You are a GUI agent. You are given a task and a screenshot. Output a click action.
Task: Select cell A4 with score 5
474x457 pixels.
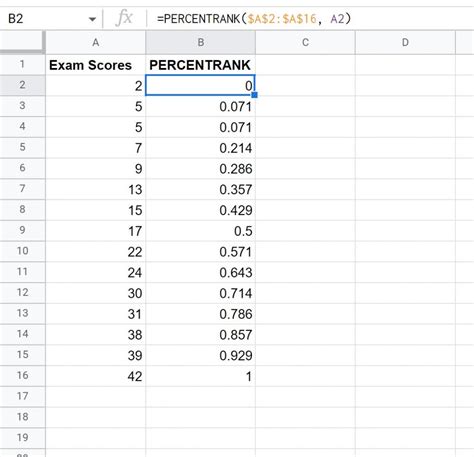click(x=96, y=127)
